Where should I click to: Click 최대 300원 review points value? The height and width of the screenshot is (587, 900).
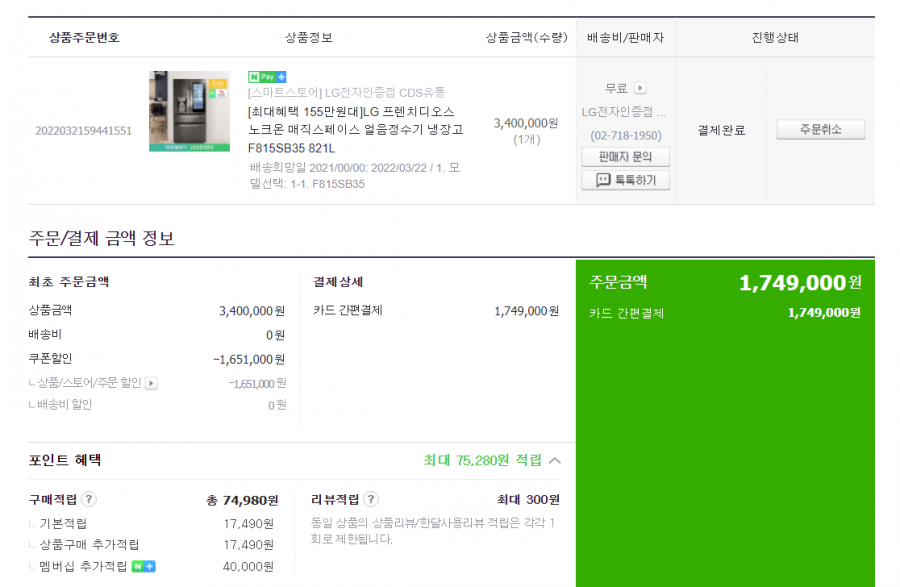pos(528,500)
